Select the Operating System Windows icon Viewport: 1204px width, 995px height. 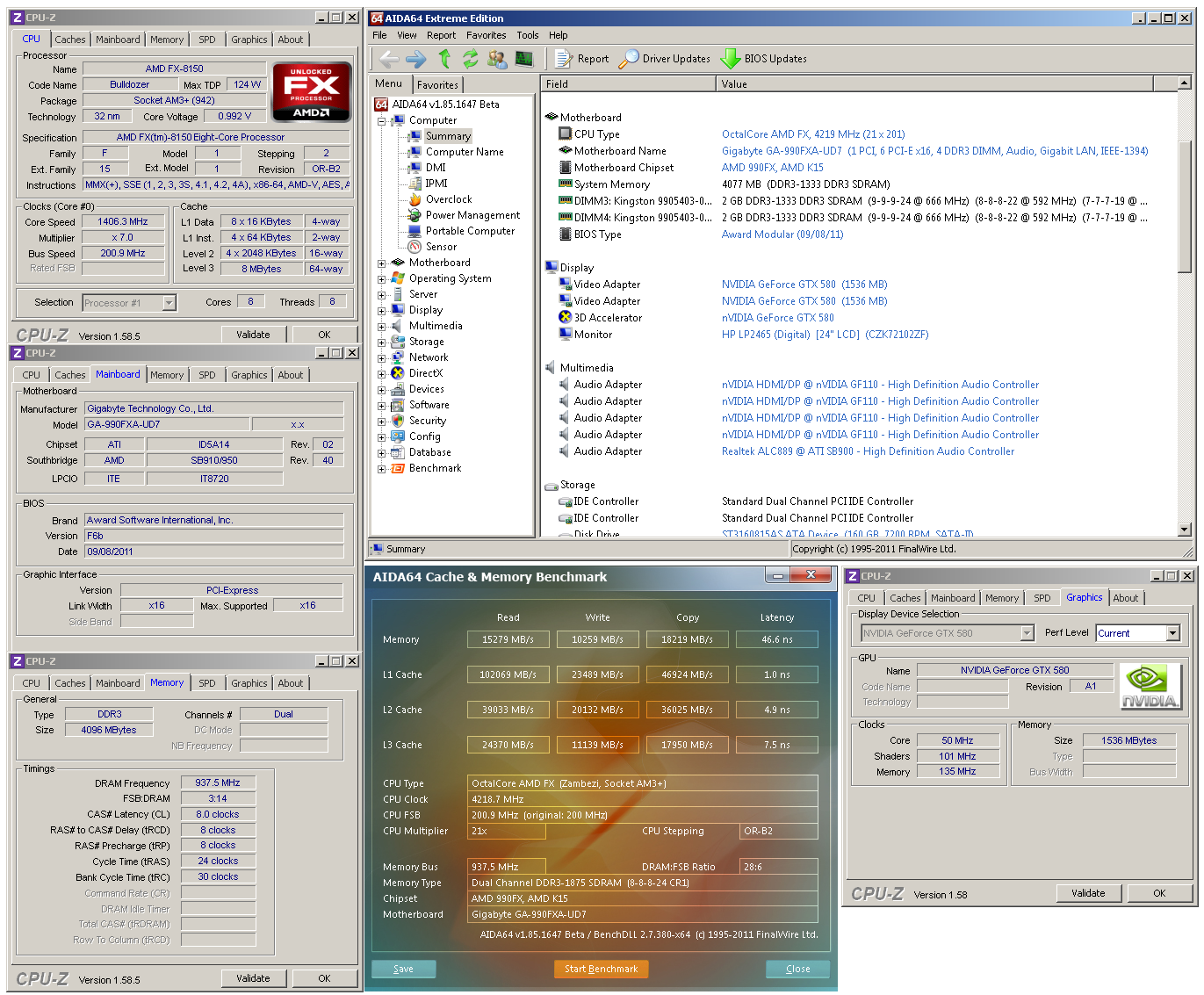point(397,278)
